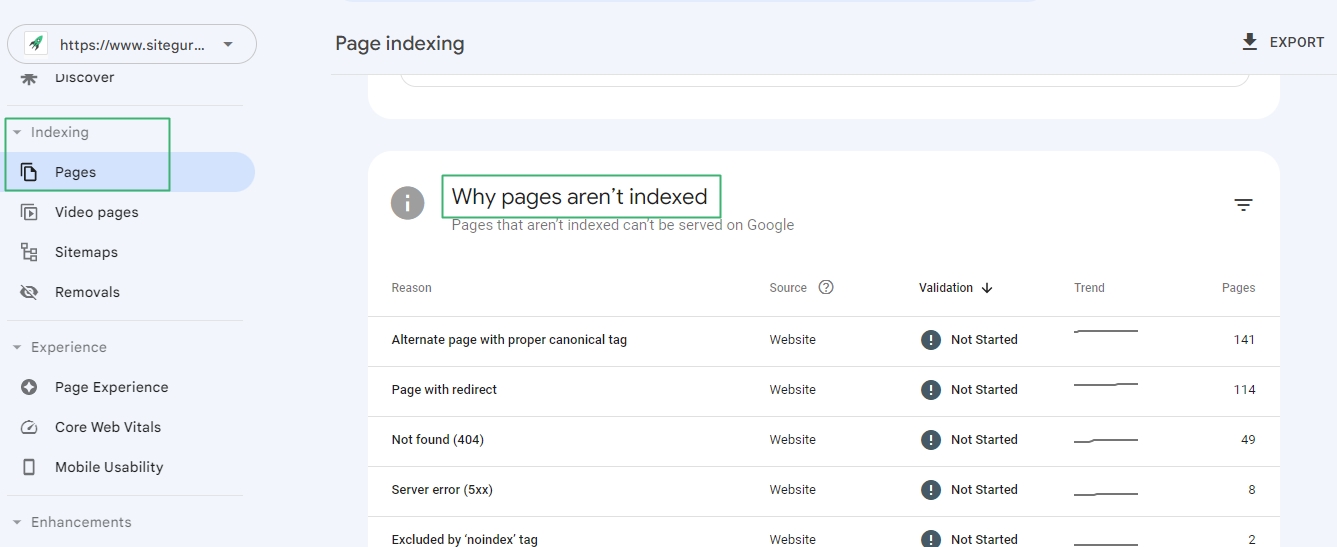The height and width of the screenshot is (547, 1337).
Task: Click the Mobile Usability phone icon
Action: pyautogui.click(x=29, y=467)
